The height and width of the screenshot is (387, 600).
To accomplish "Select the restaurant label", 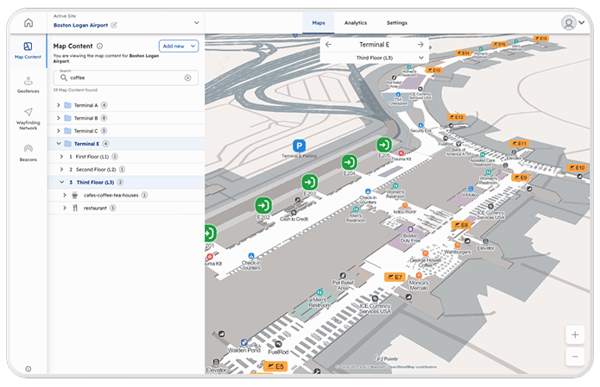I will (95, 208).
